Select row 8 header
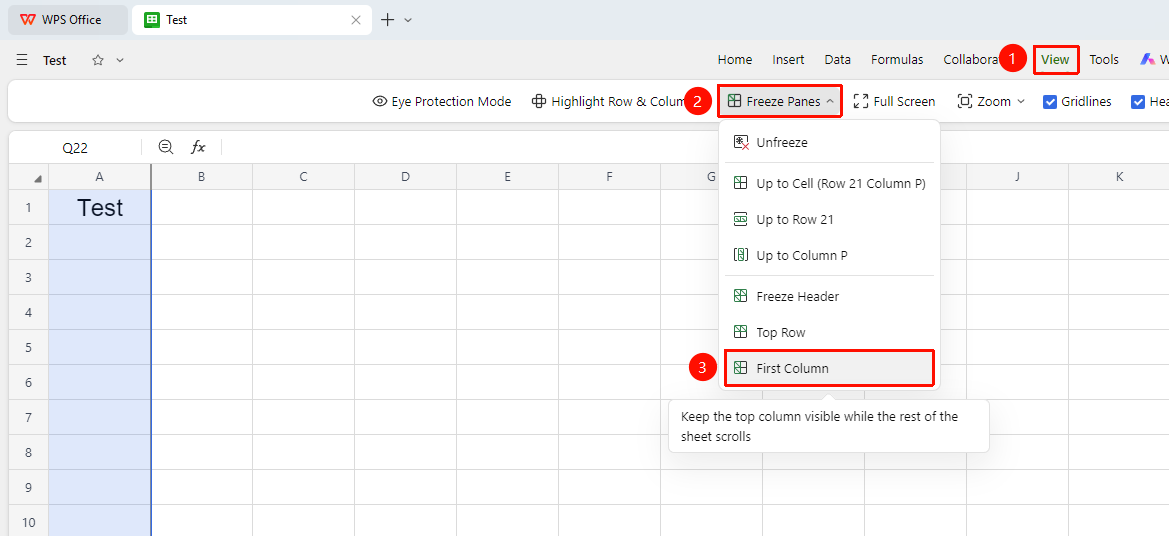Image resolution: width=1169 pixels, height=536 pixels. pyautogui.click(x=29, y=453)
